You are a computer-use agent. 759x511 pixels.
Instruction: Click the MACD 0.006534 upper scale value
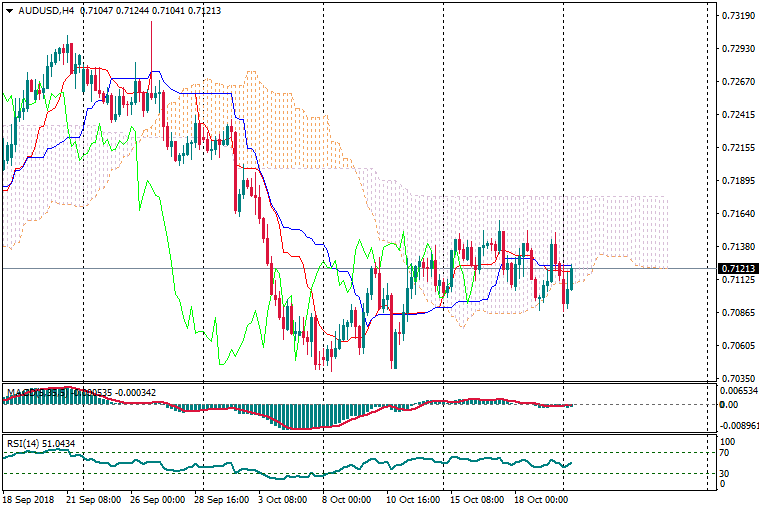(738, 390)
